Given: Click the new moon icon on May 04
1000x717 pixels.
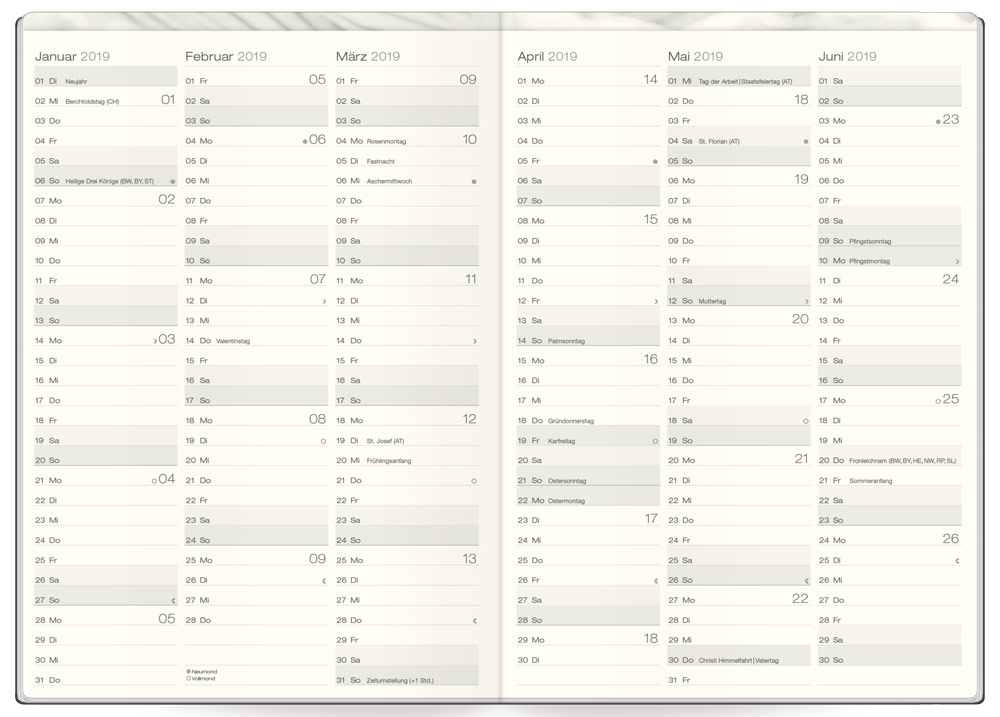Looking at the screenshot, I should point(806,141).
